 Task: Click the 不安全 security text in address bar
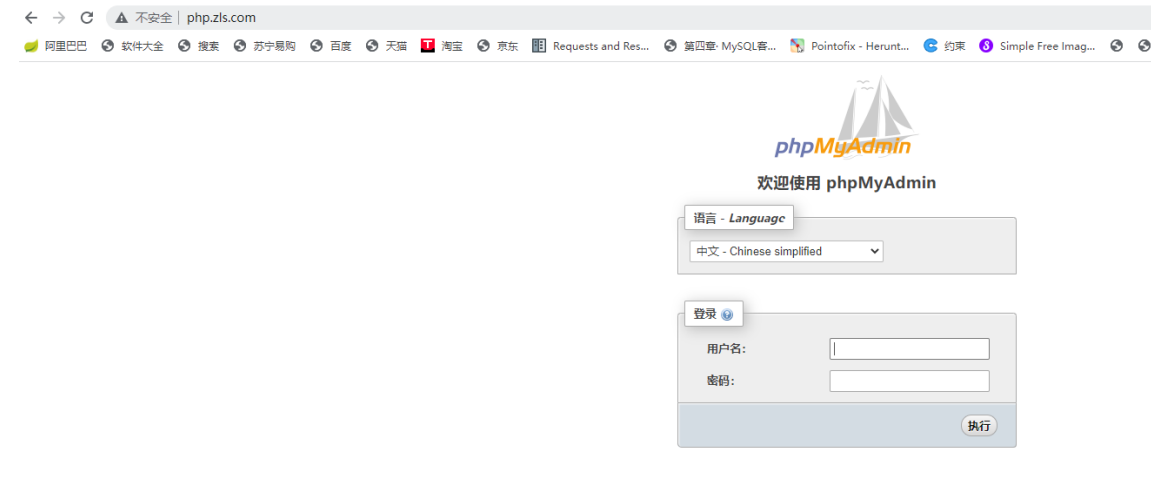[153, 18]
